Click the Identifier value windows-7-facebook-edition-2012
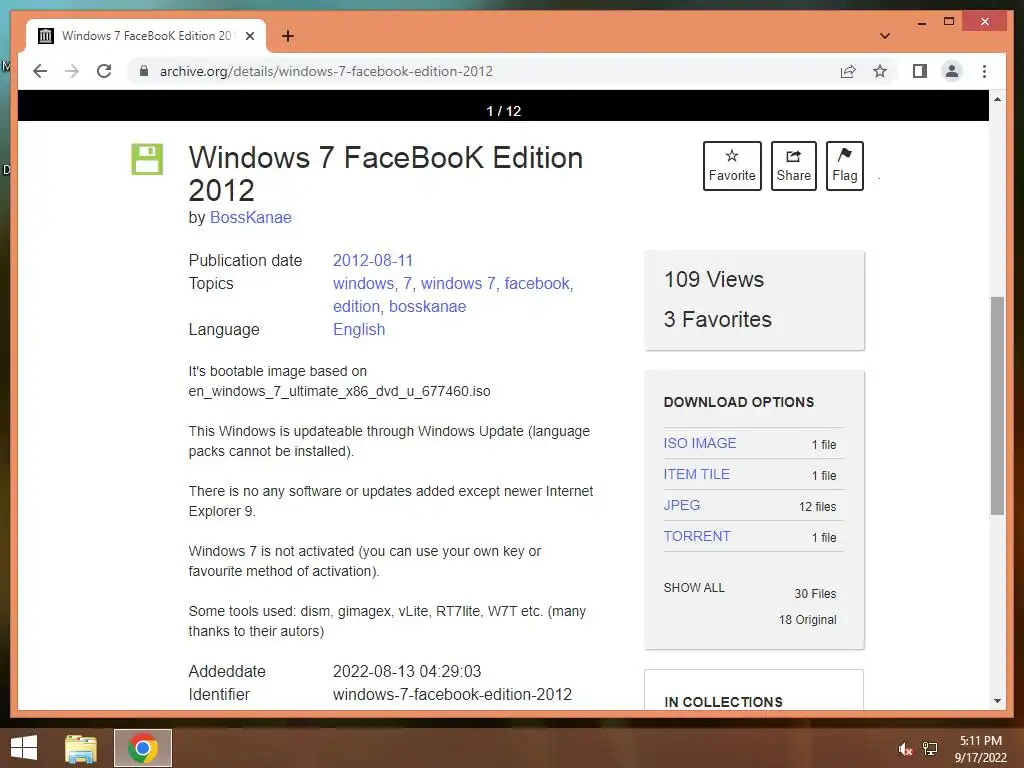This screenshot has height=768, width=1024. tap(452, 694)
